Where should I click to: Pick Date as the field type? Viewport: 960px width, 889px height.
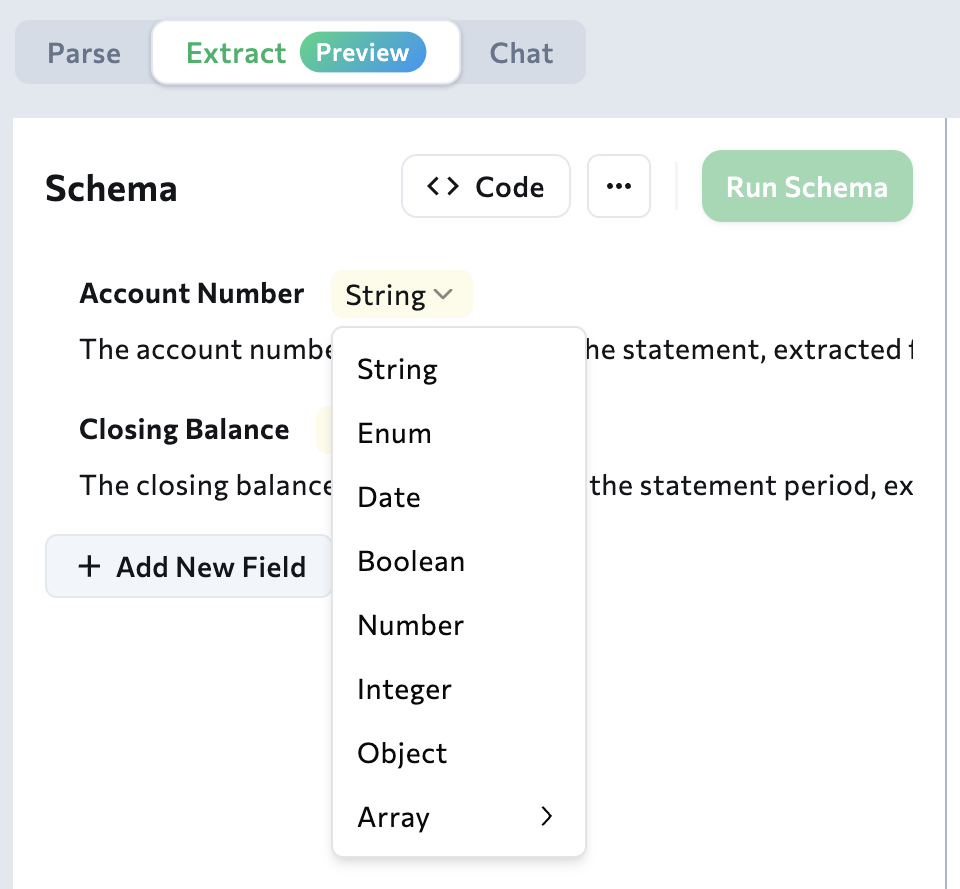389,498
